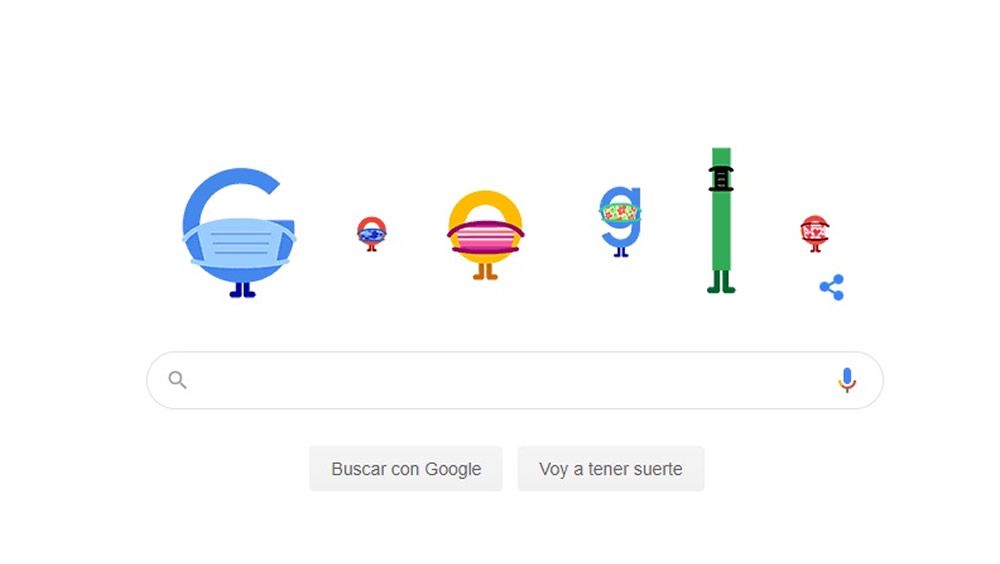
Task: Click the blue feet of the small g
Action: pos(621,253)
